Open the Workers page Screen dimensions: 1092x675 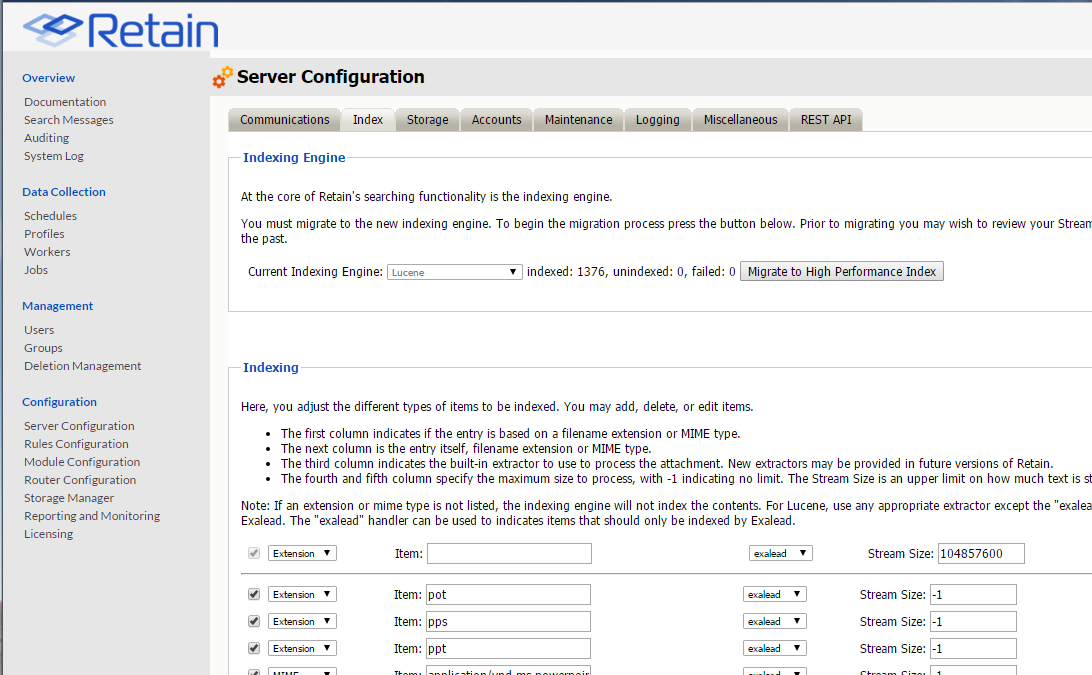pos(47,252)
